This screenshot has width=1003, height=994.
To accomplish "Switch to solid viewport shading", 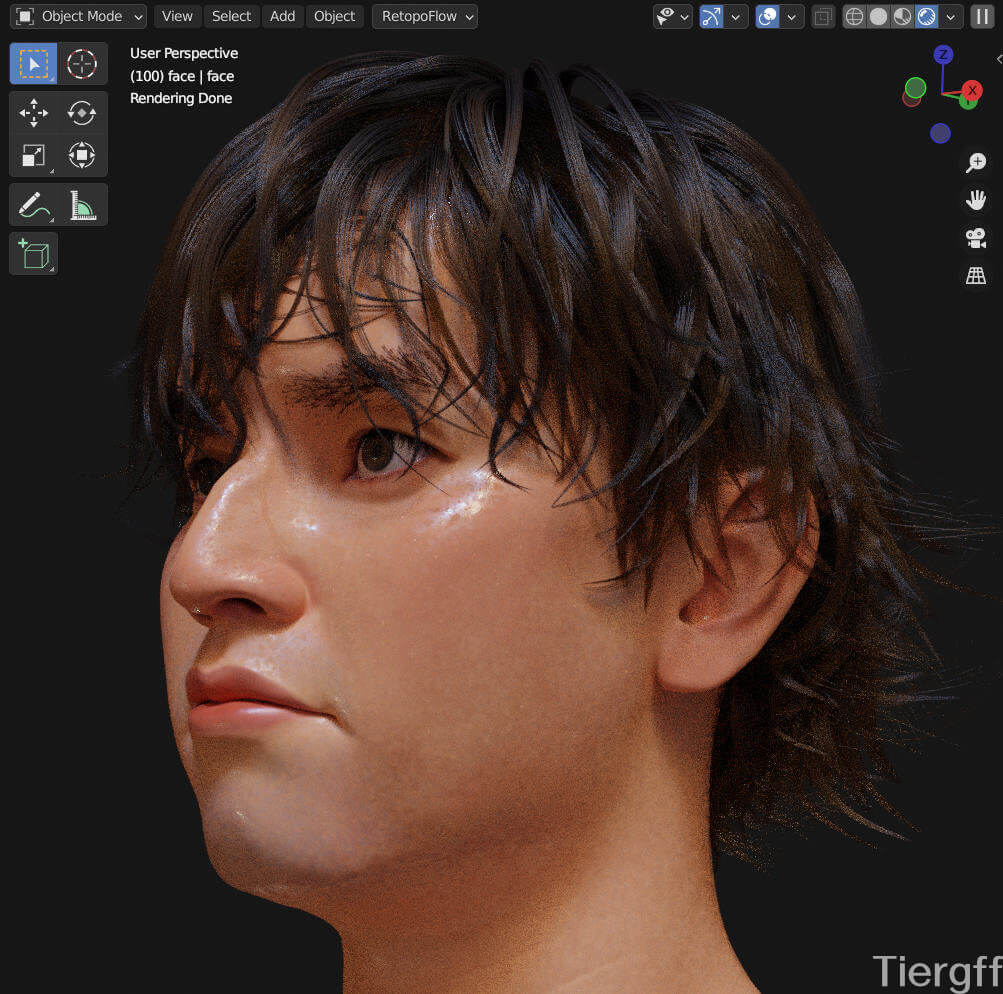I will click(x=878, y=17).
